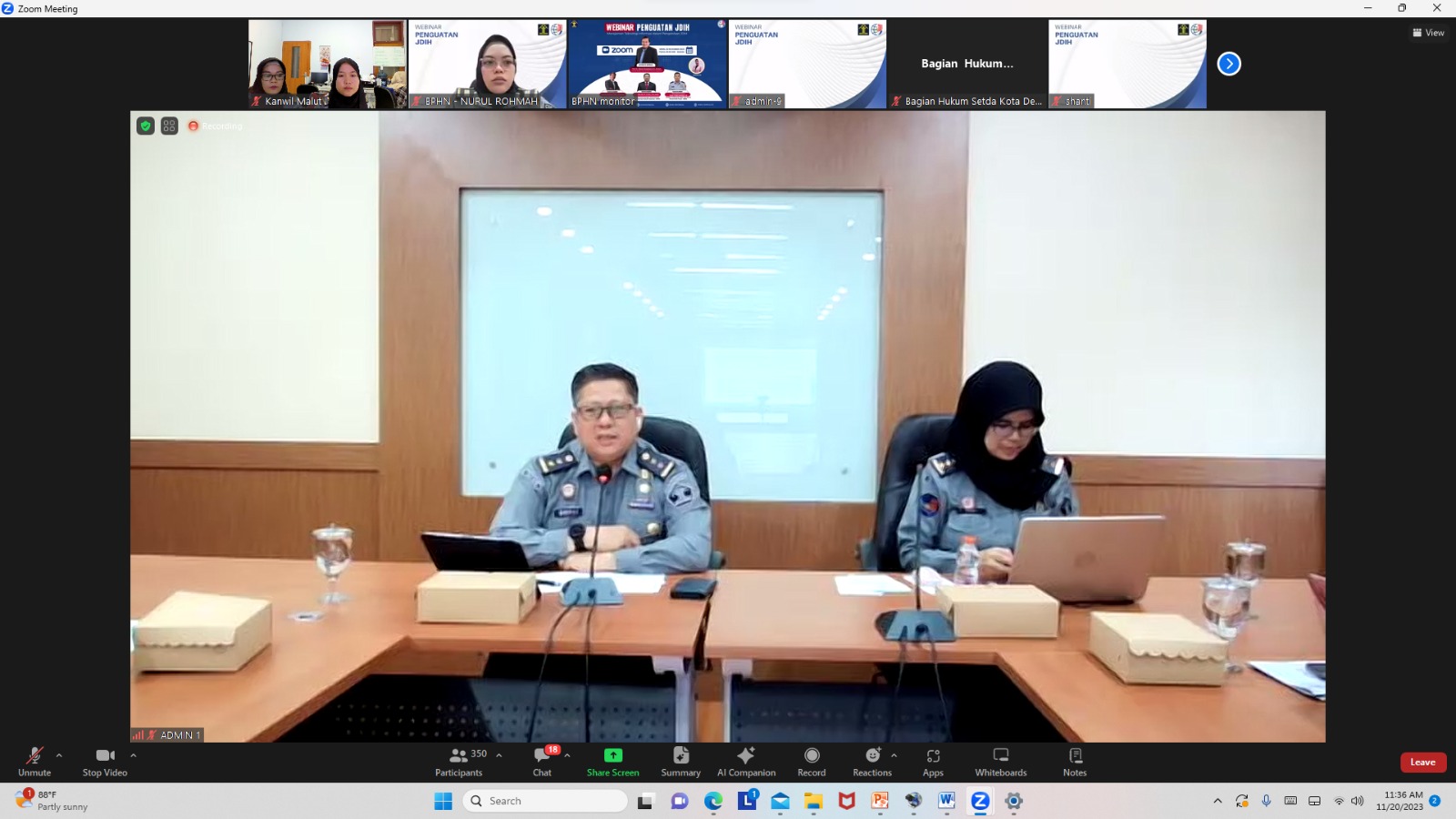Viewport: 1456px width, 819px height.
Task: Open the meeting Summary
Action: (681, 762)
